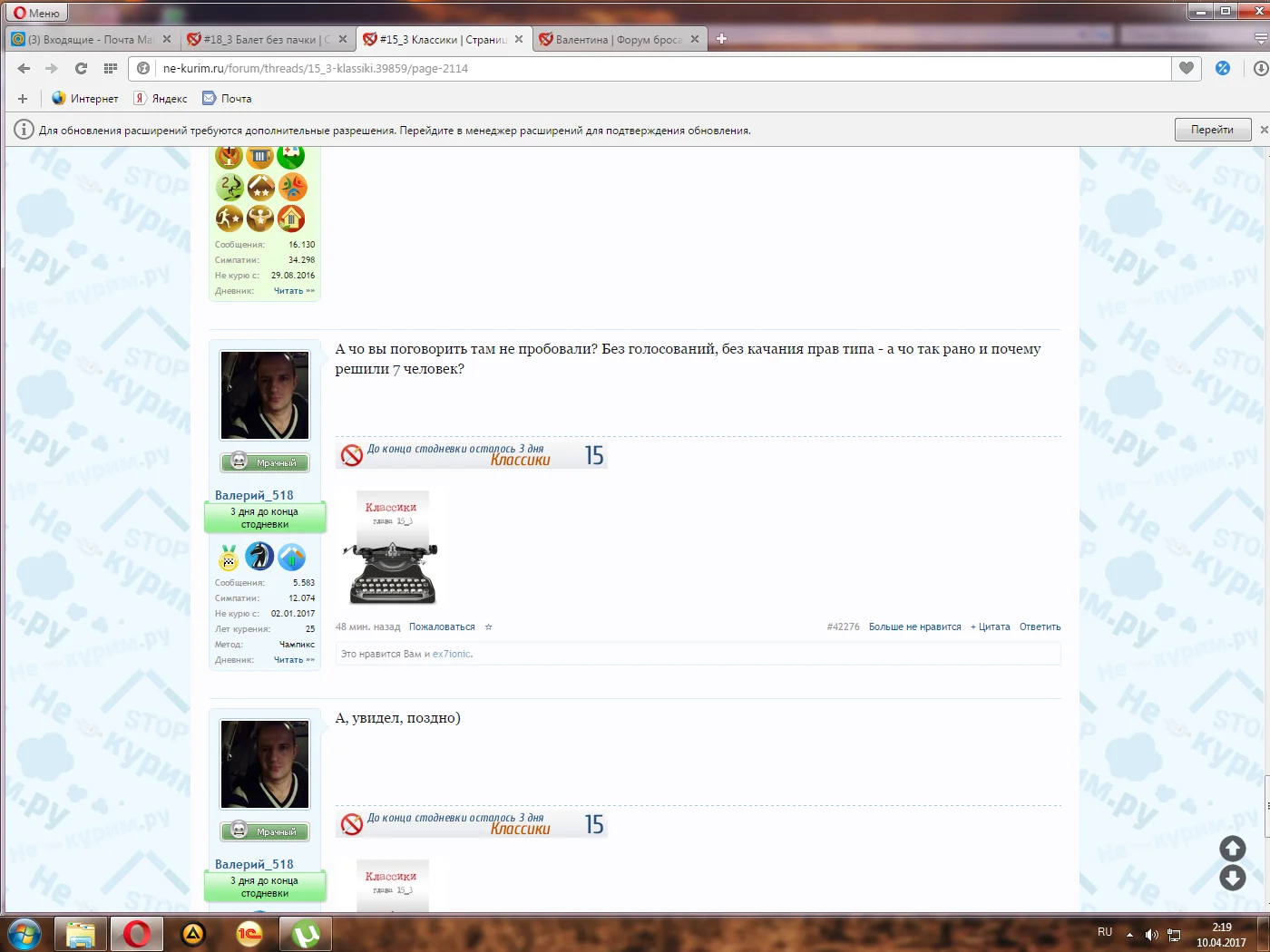The image size is (1270, 952).
Task: Click the bodybuilder star badge
Action: 260,219
